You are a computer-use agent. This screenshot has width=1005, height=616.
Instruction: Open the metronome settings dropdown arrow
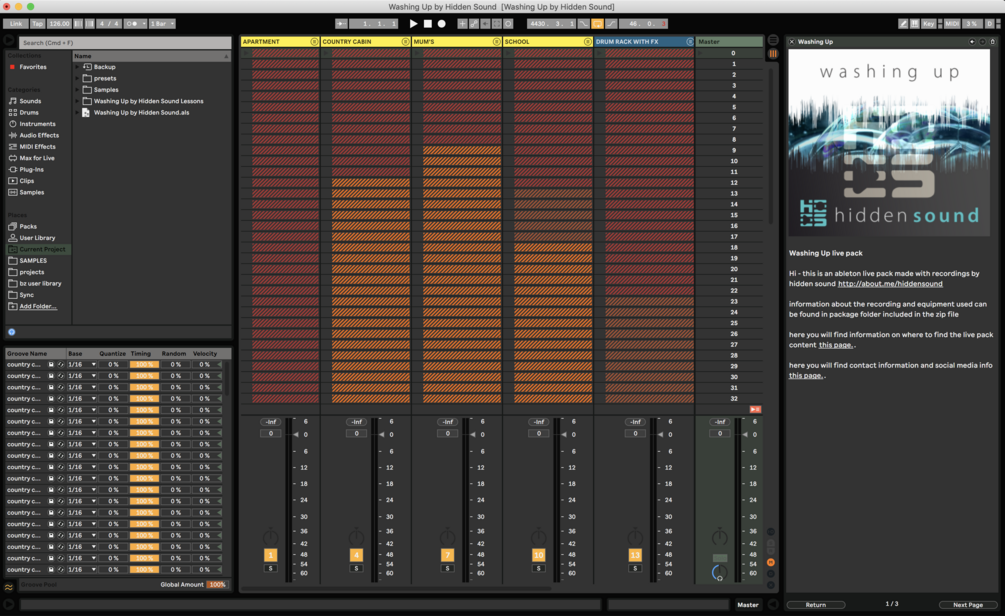(145, 24)
